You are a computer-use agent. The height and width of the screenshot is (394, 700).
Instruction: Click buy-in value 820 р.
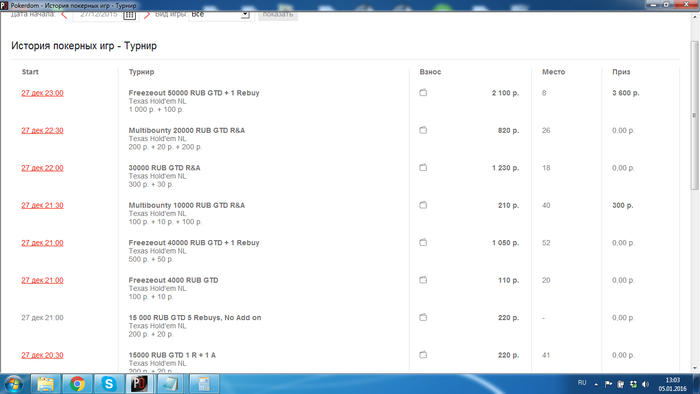point(508,130)
